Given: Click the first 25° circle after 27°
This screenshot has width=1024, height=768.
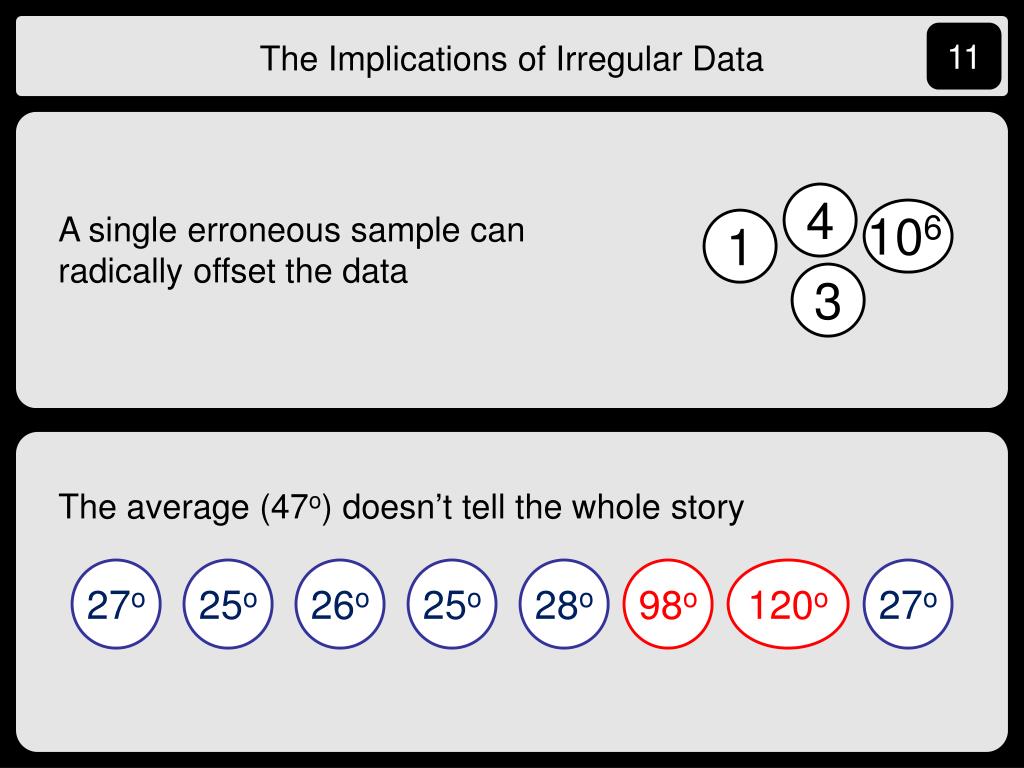Looking at the screenshot, I should 228,604.
